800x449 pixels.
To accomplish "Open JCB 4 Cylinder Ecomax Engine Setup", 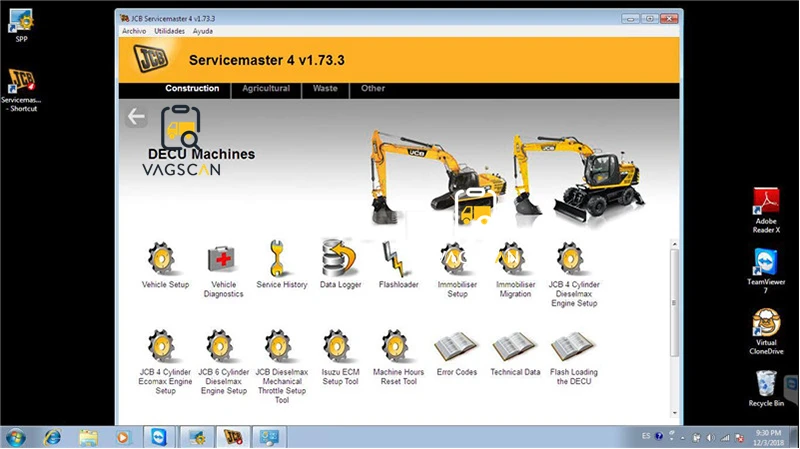I will point(165,362).
